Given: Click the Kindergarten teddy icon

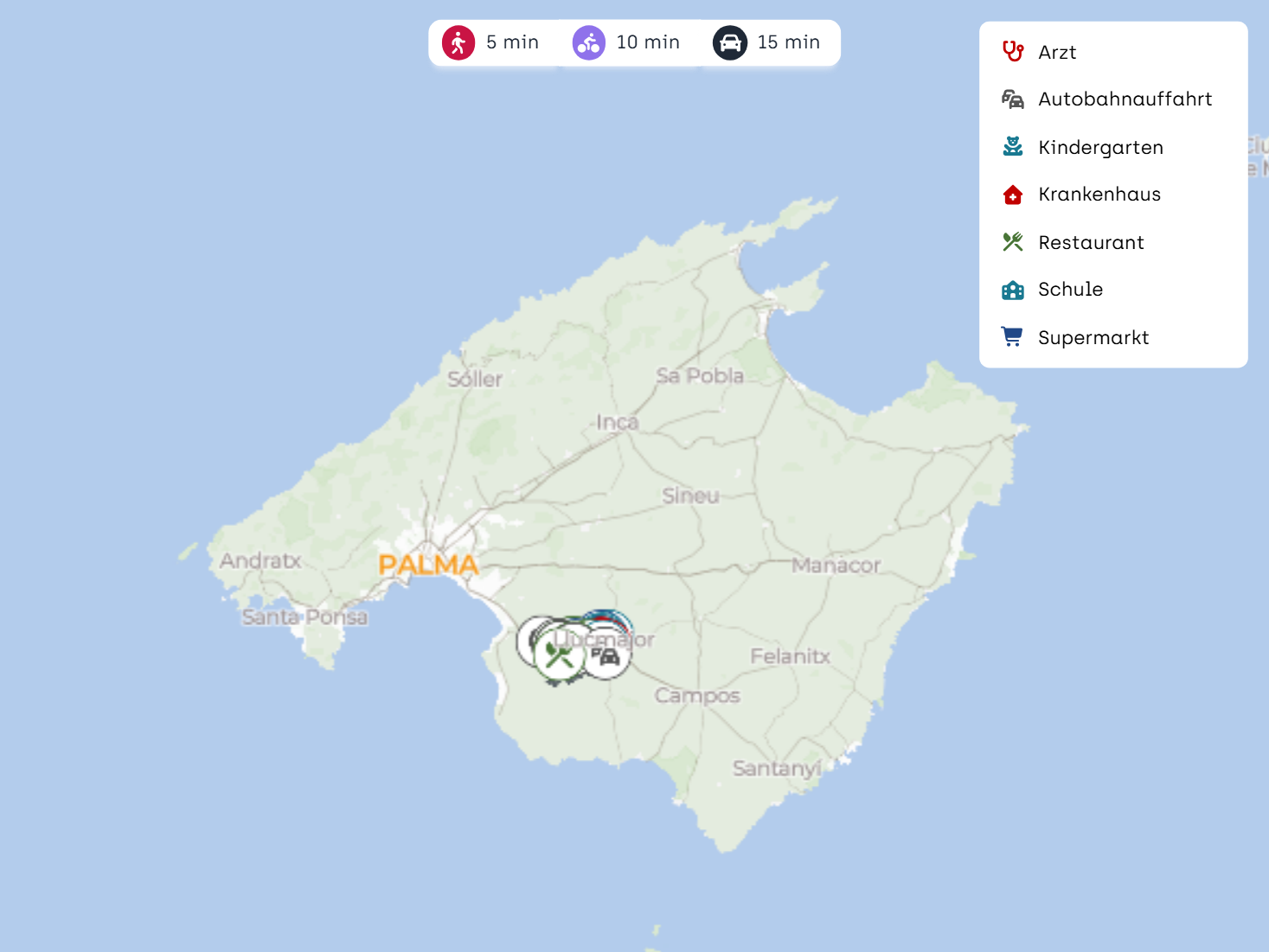Looking at the screenshot, I should 1012,147.
